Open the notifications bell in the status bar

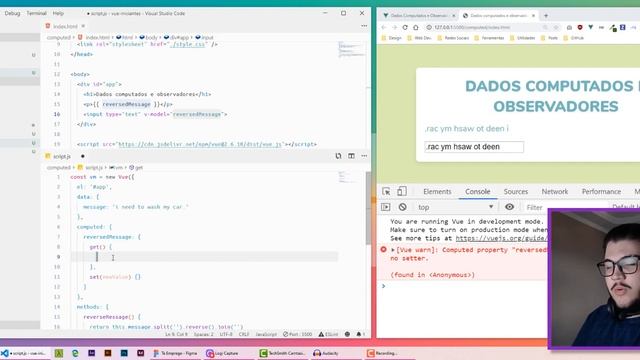359,334
